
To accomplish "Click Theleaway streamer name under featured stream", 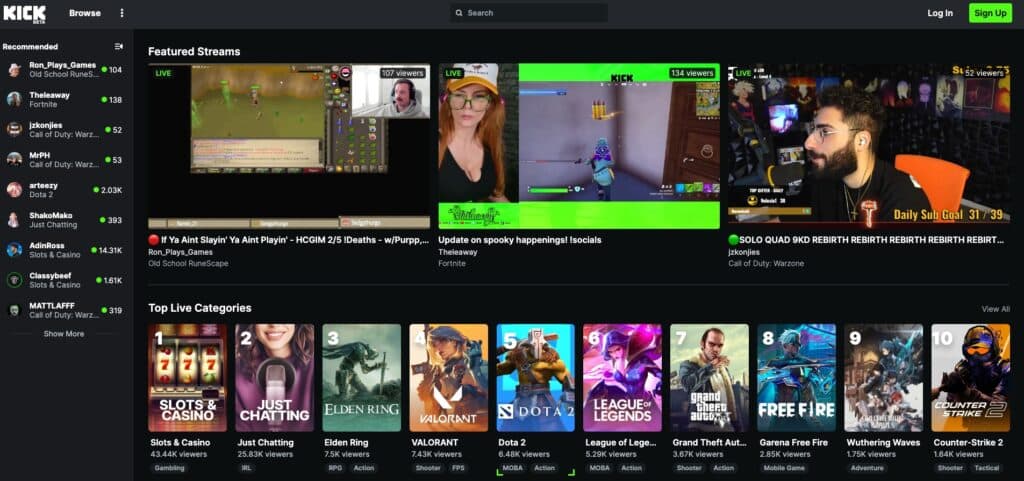I will (x=458, y=252).
